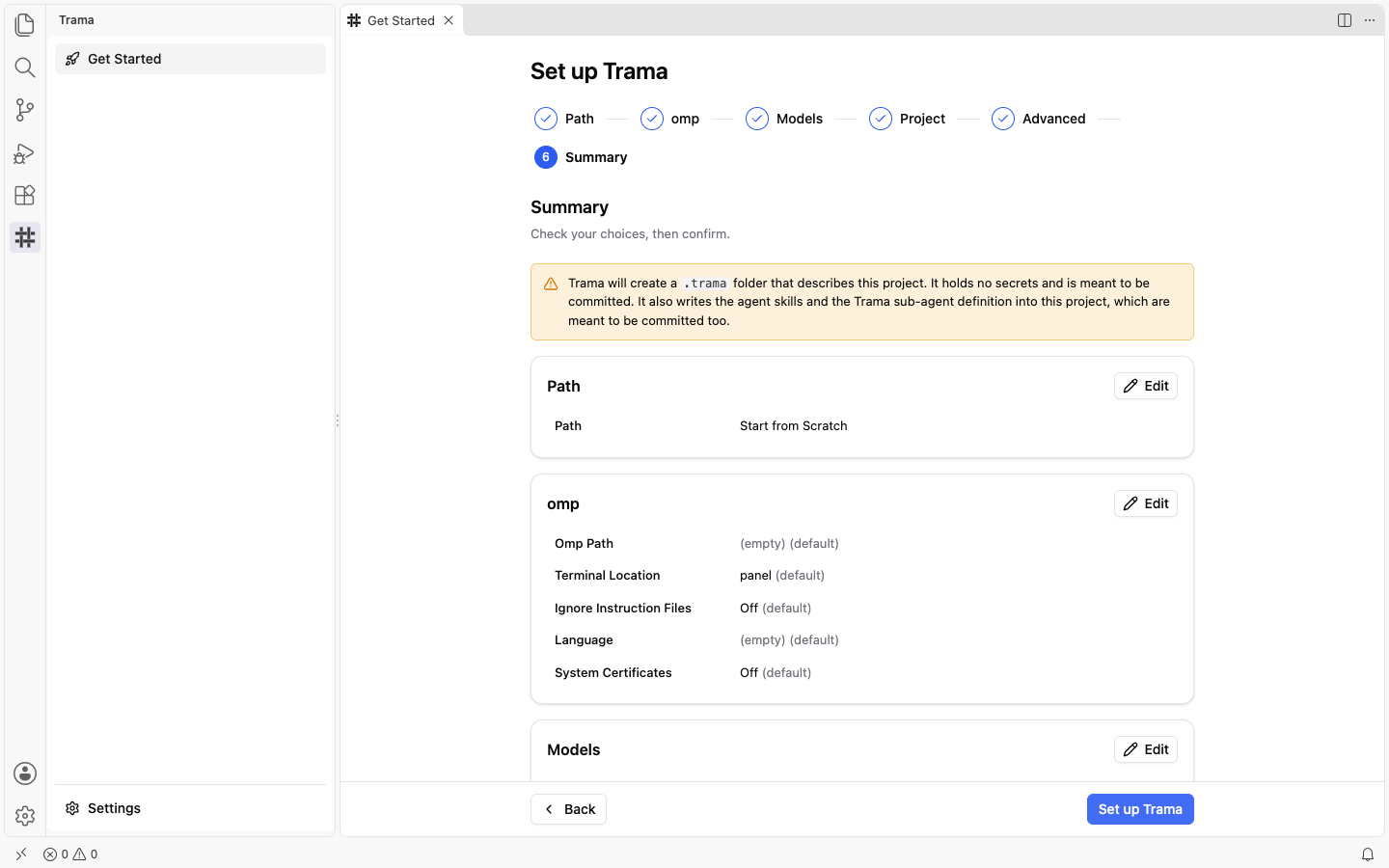
Task: Click the 'Terminal Location' label
Action: coord(607,575)
